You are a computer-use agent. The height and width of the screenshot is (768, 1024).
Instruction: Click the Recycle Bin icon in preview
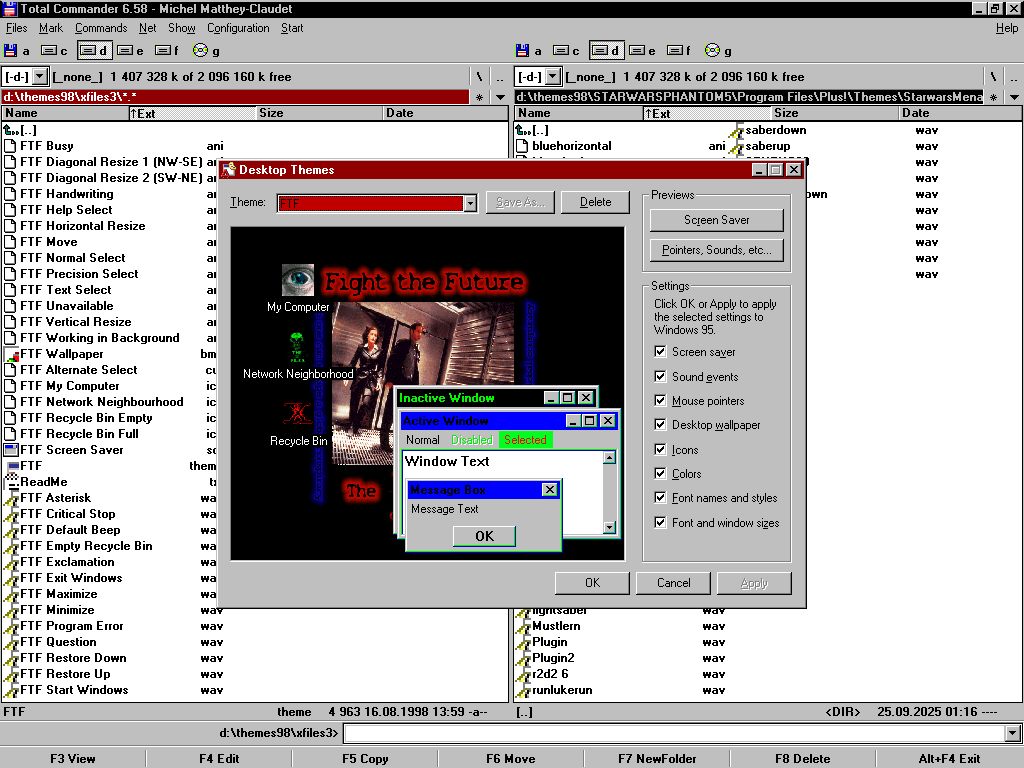[297, 415]
